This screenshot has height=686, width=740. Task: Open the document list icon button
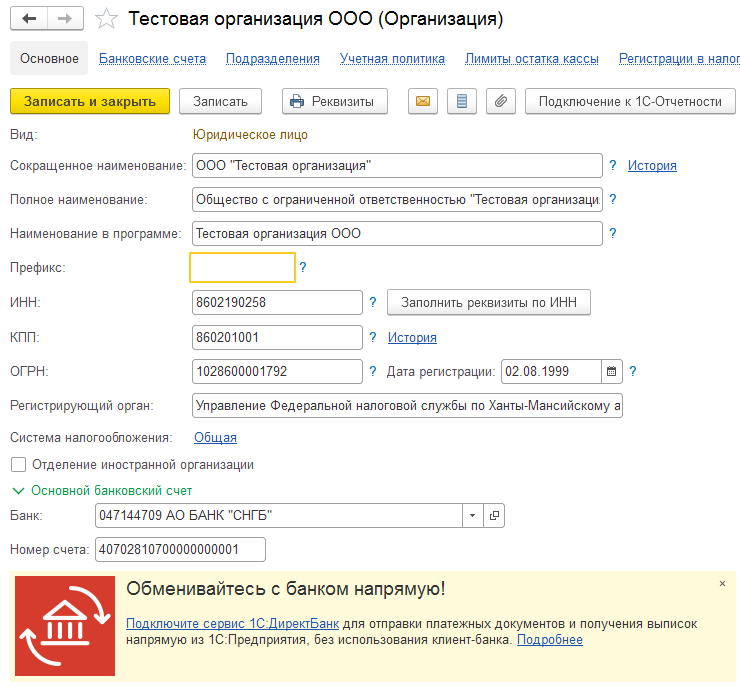pyautogui.click(x=462, y=101)
